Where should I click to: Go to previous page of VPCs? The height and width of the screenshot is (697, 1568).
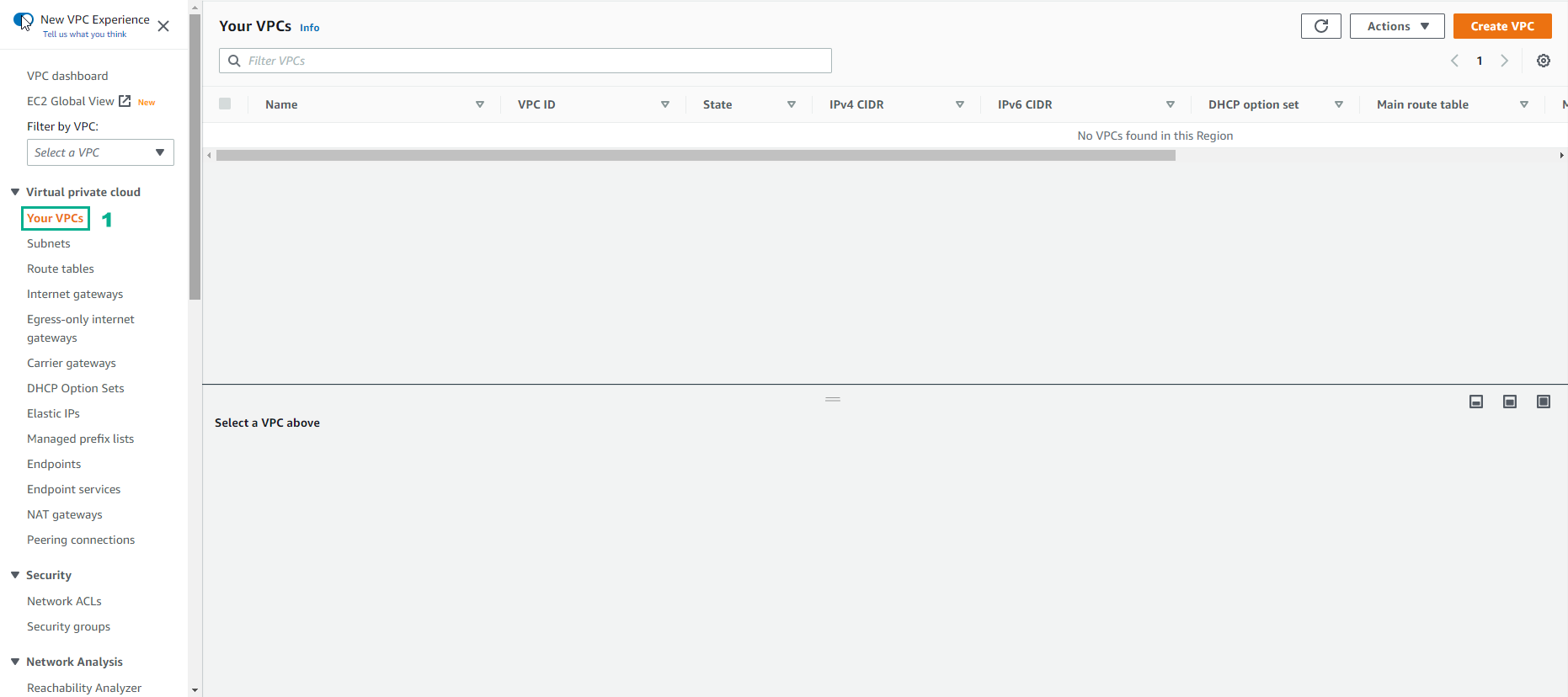point(1454,61)
